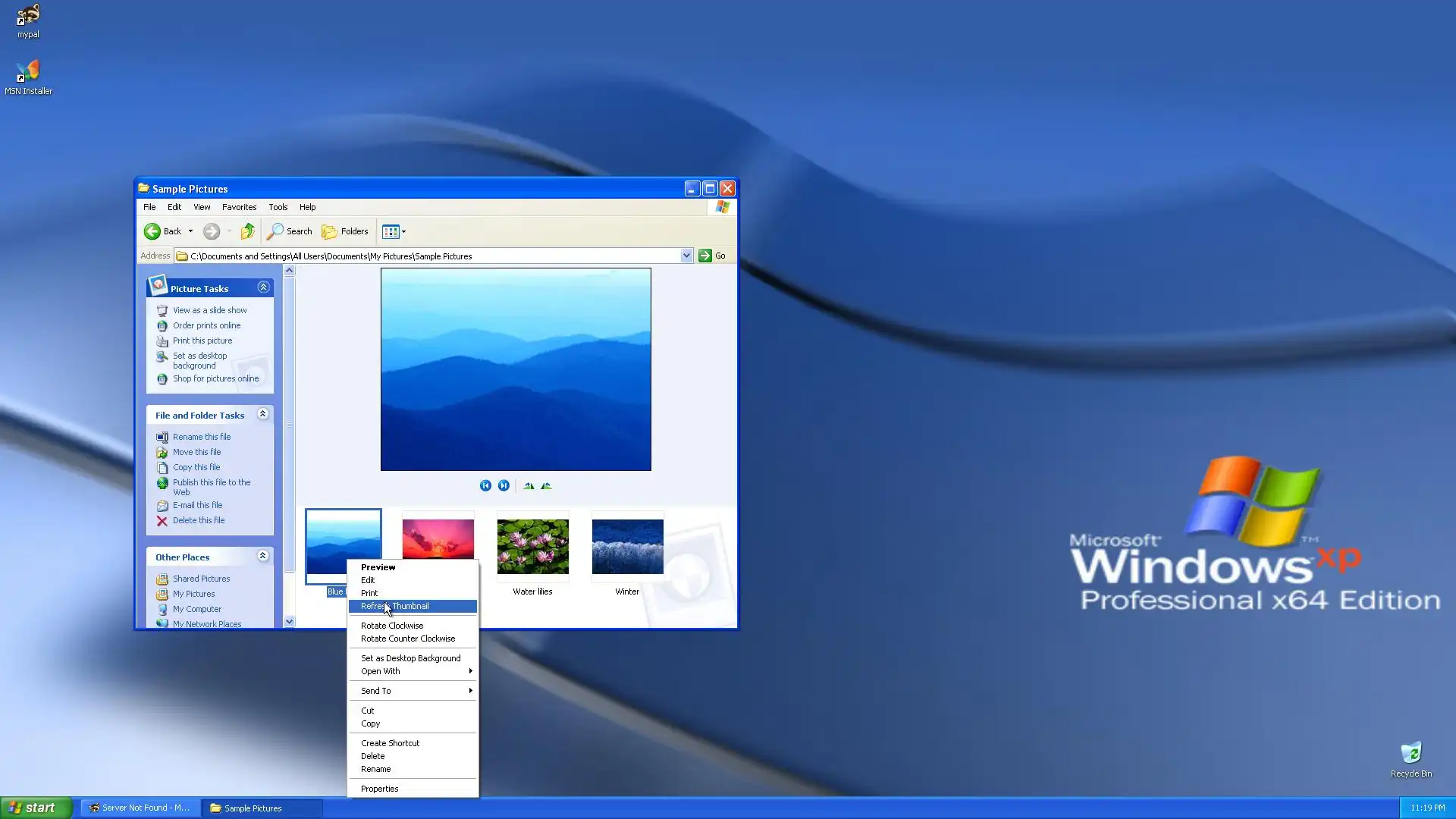This screenshot has height=819, width=1456.
Task: Select the Water lilies thumbnail
Action: coord(532,547)
